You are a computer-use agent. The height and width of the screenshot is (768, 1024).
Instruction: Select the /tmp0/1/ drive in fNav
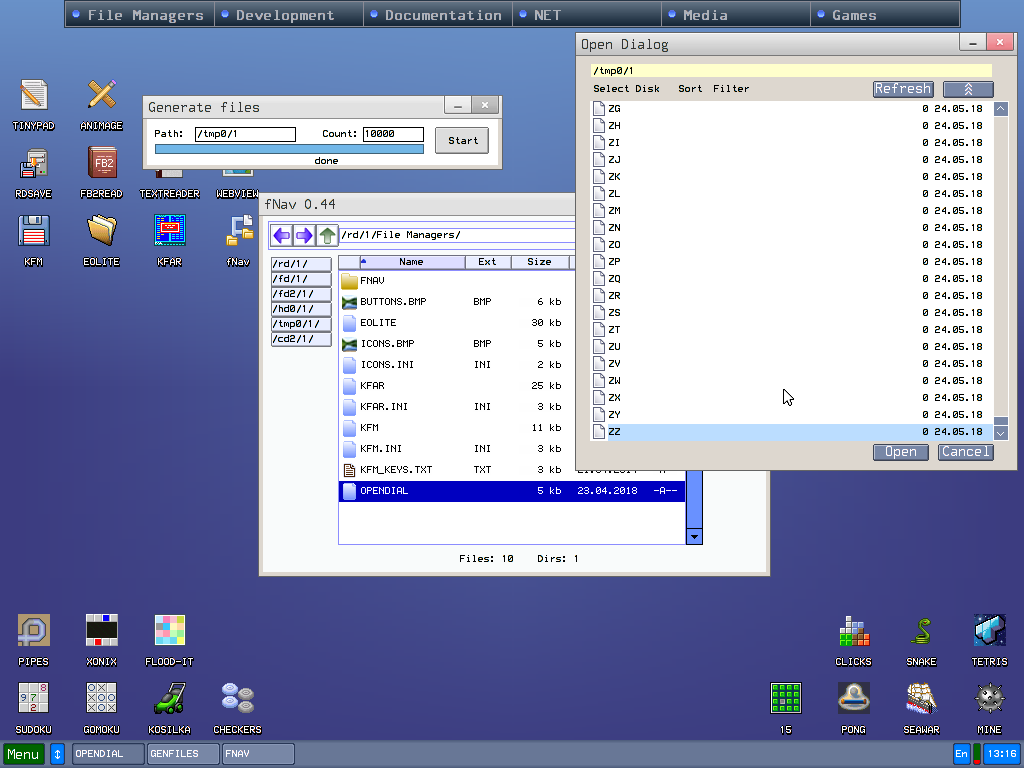301,324
